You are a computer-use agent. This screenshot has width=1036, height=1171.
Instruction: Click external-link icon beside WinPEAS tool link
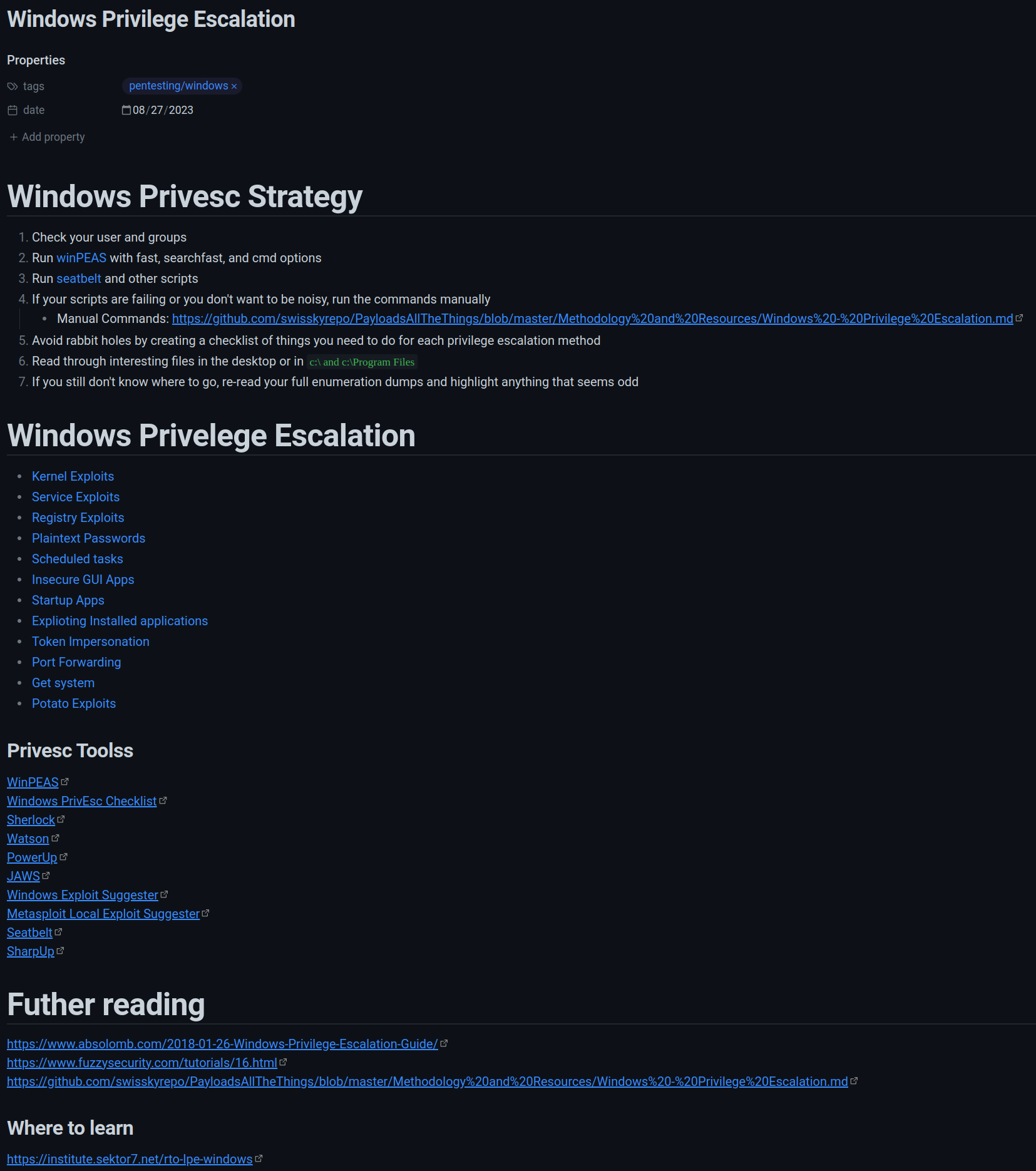[x=65, y=782]
